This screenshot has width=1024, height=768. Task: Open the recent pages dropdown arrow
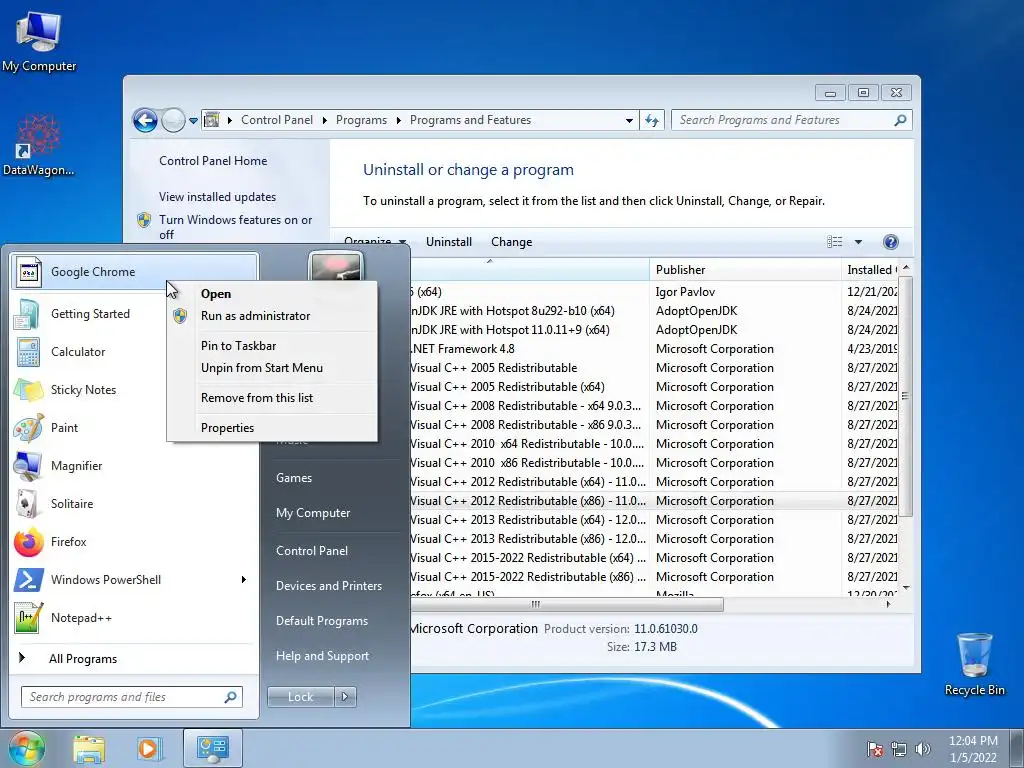(193, 121)
